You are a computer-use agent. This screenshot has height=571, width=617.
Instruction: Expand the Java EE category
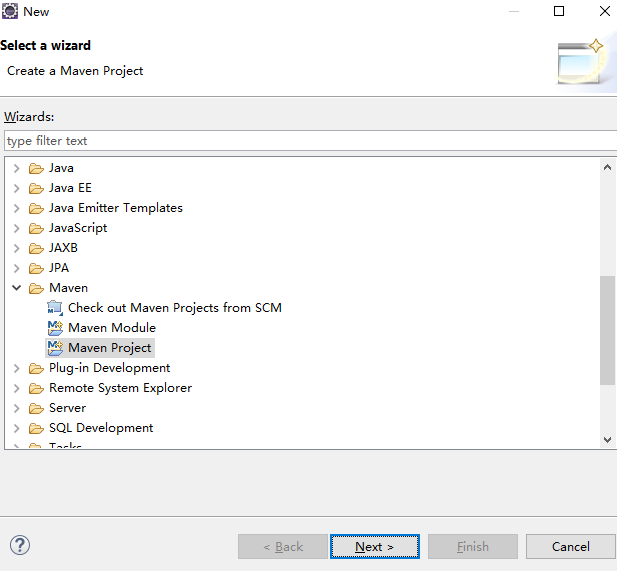17,188
